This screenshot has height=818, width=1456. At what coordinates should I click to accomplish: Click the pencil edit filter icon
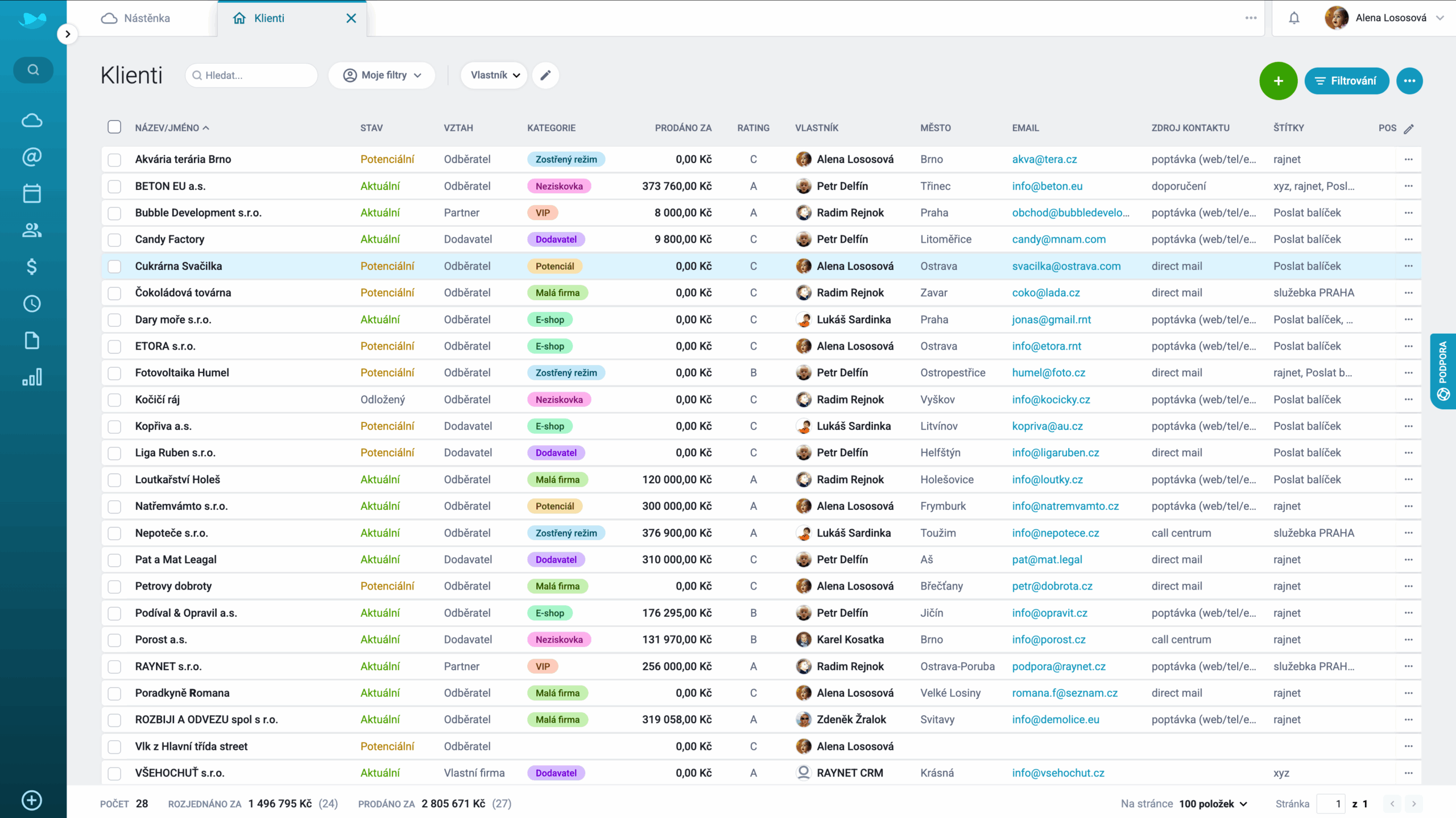point(545,75)
